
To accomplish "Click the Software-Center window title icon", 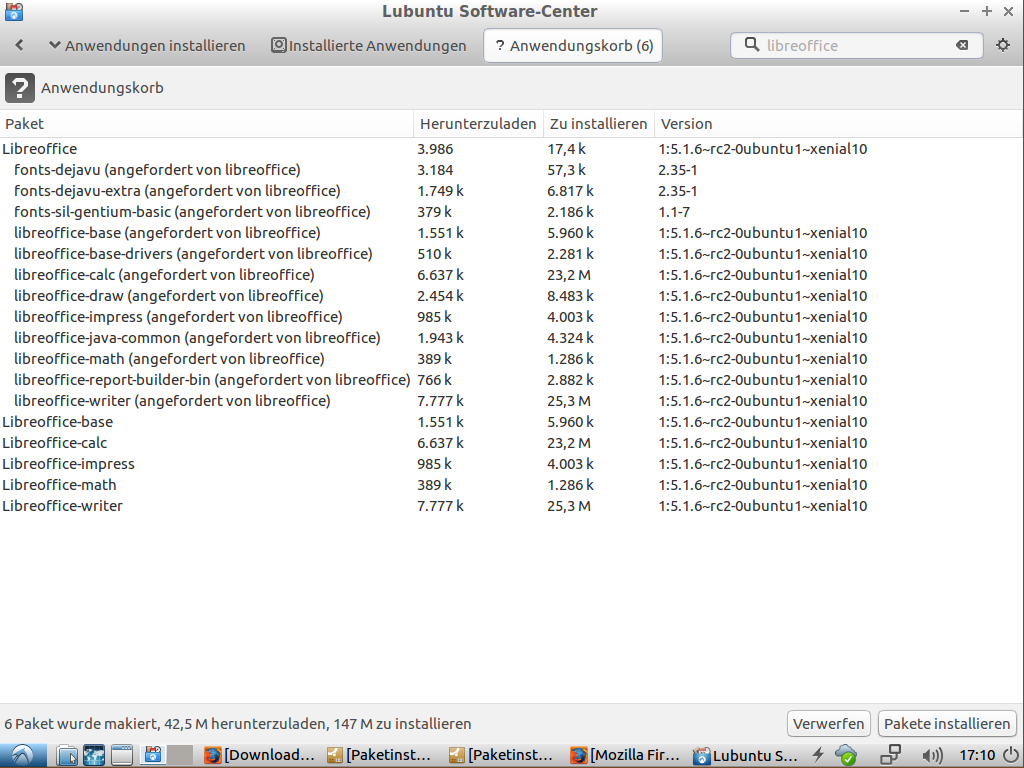I will point(13,10).
